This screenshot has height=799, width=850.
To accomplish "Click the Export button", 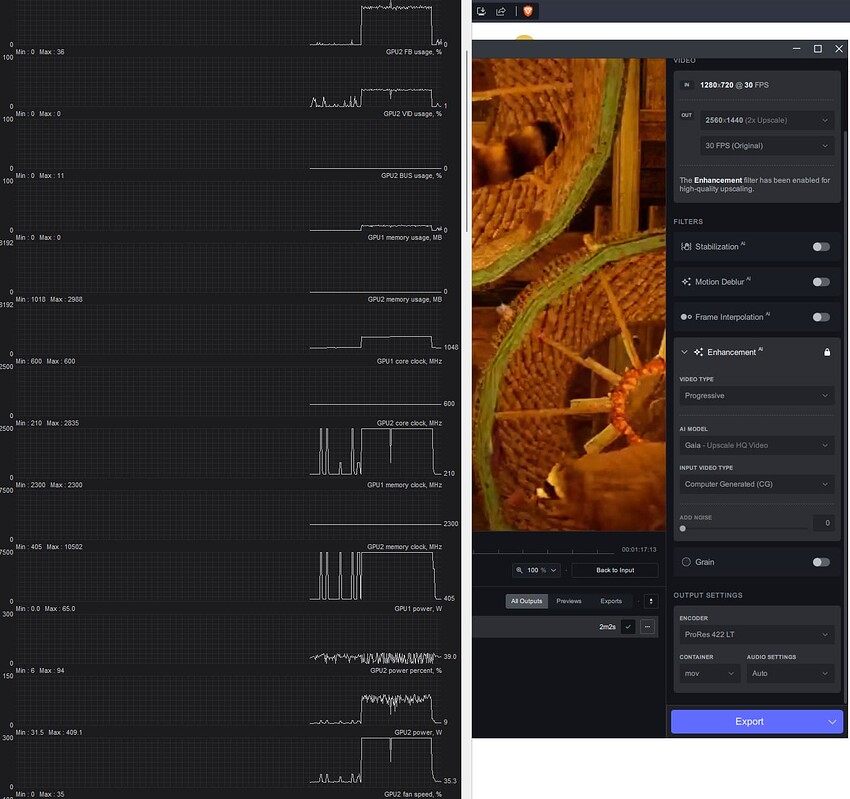I will 750,720.
